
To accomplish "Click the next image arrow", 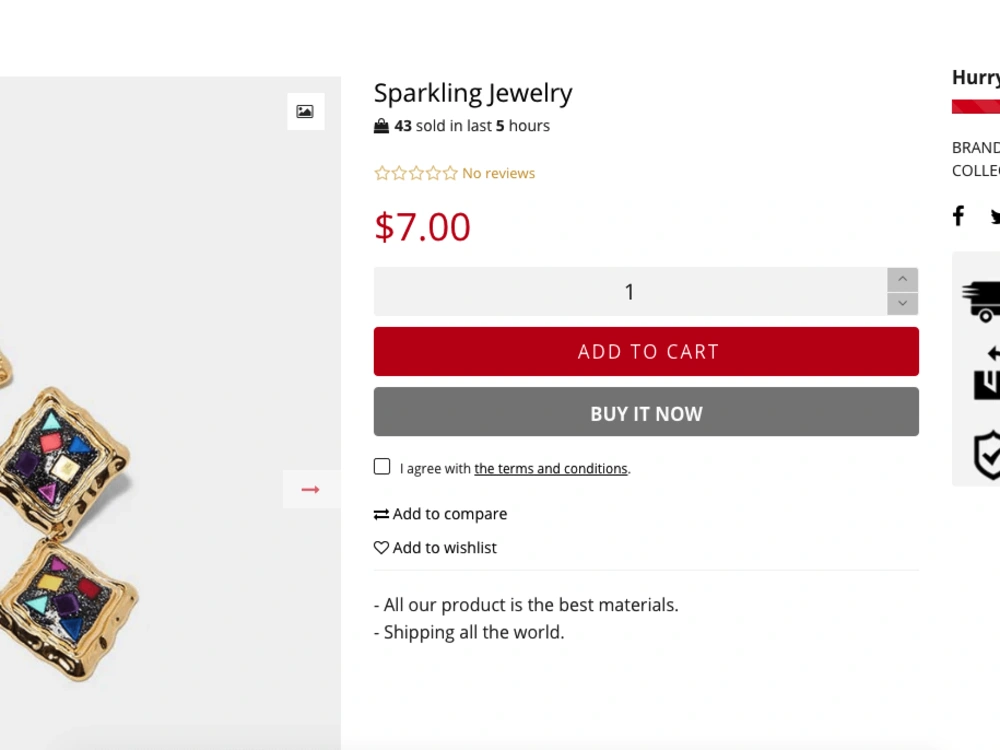I will [311, 489].
